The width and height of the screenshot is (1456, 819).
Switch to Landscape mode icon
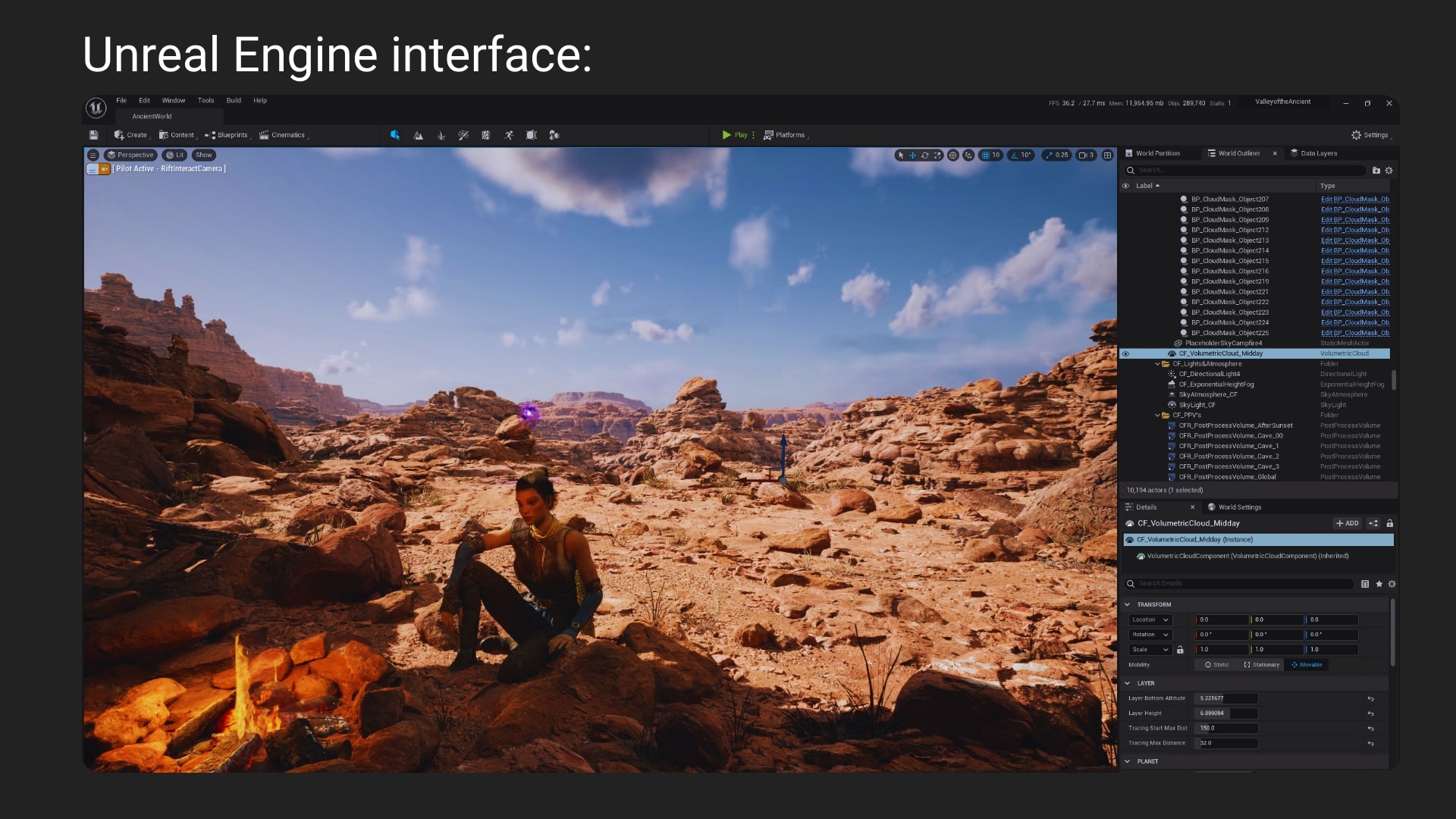[x=418, y=135]
